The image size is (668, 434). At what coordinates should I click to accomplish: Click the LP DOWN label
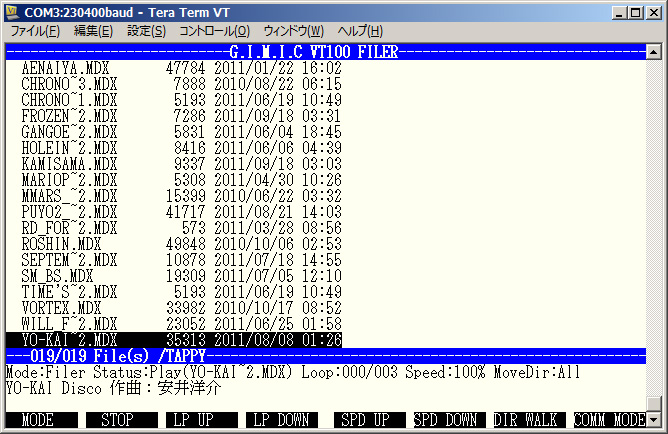pyautogui.click(x=281, y=420)
